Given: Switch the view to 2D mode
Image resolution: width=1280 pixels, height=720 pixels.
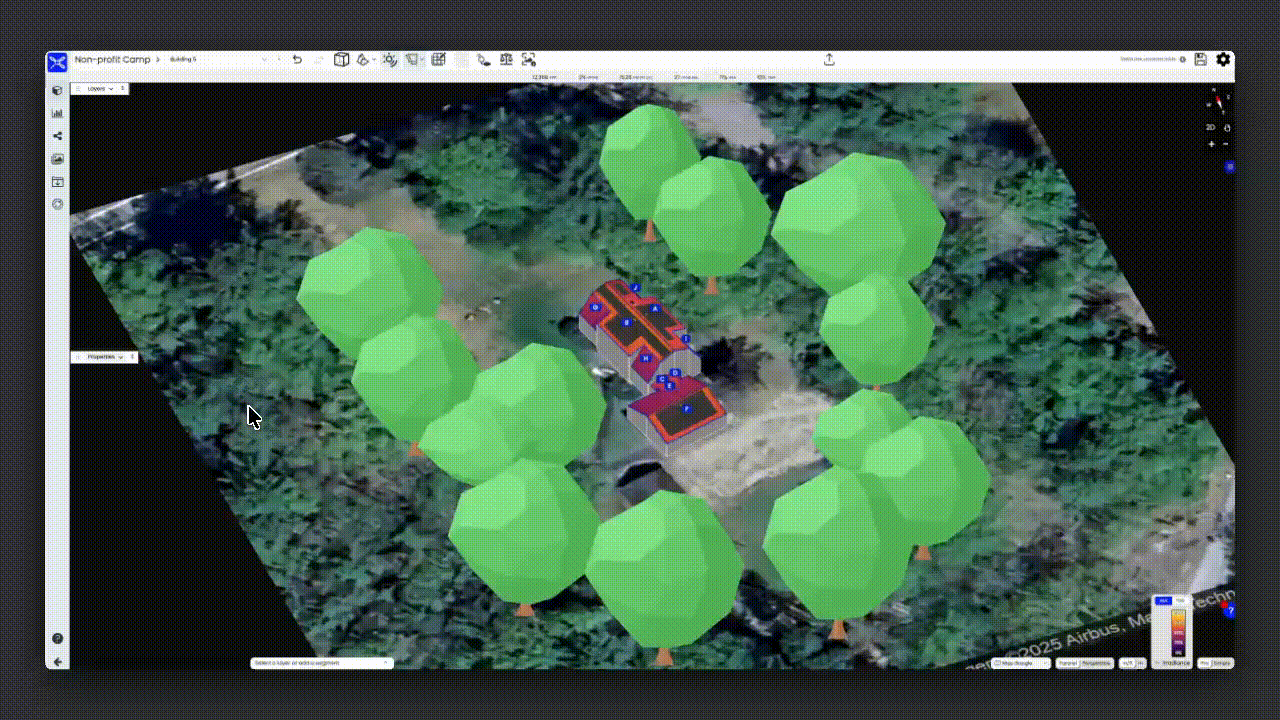Looking at the screenshot, I should (1210, 127).
